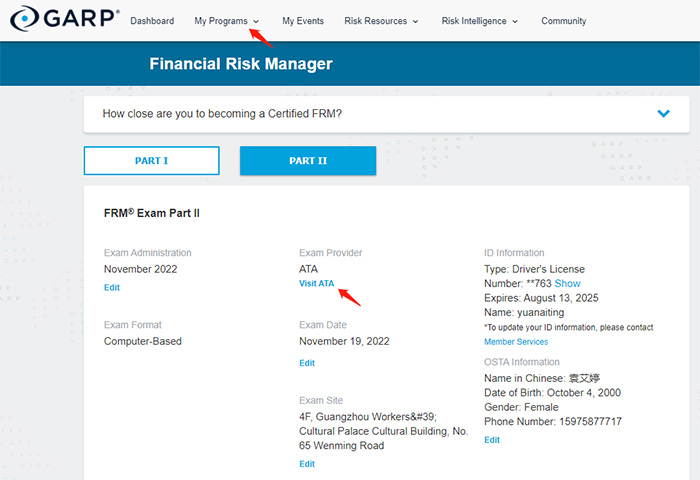Go to My Events
The width and height of the screenshot is (700, 480).
coord(303,21)
